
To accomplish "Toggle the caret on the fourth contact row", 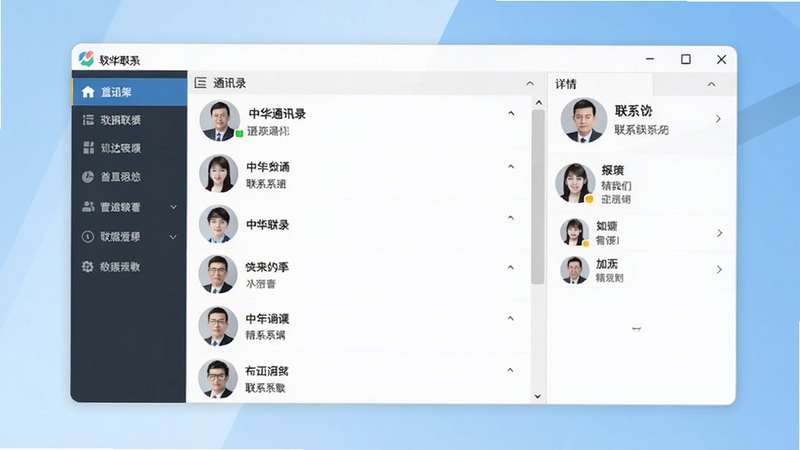I will click(x=511, y=267).
